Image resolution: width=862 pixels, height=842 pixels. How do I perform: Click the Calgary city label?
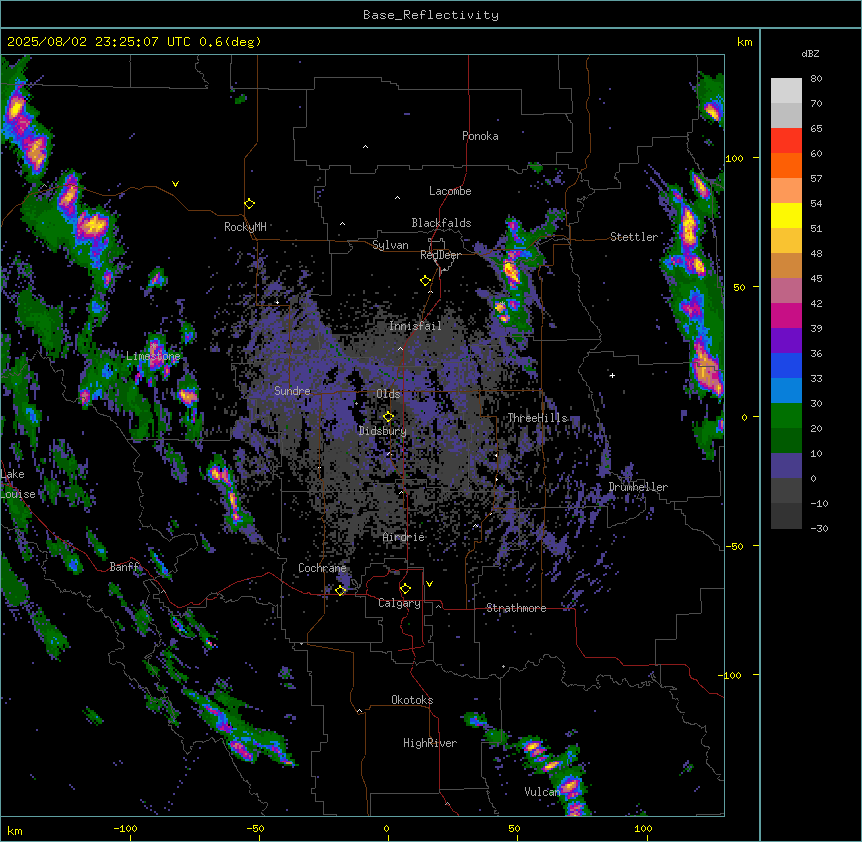point(399,603)
